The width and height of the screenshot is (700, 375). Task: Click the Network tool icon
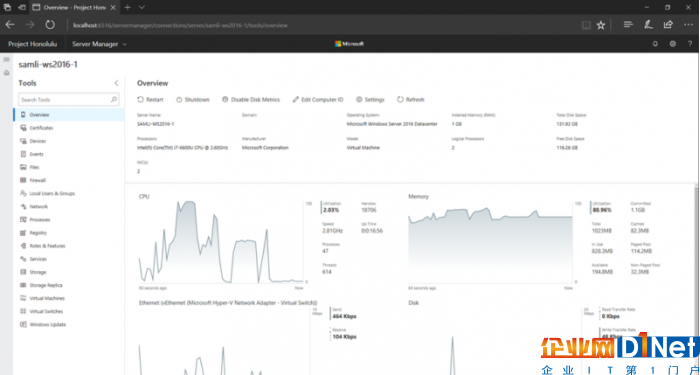[x=23, y=206]
